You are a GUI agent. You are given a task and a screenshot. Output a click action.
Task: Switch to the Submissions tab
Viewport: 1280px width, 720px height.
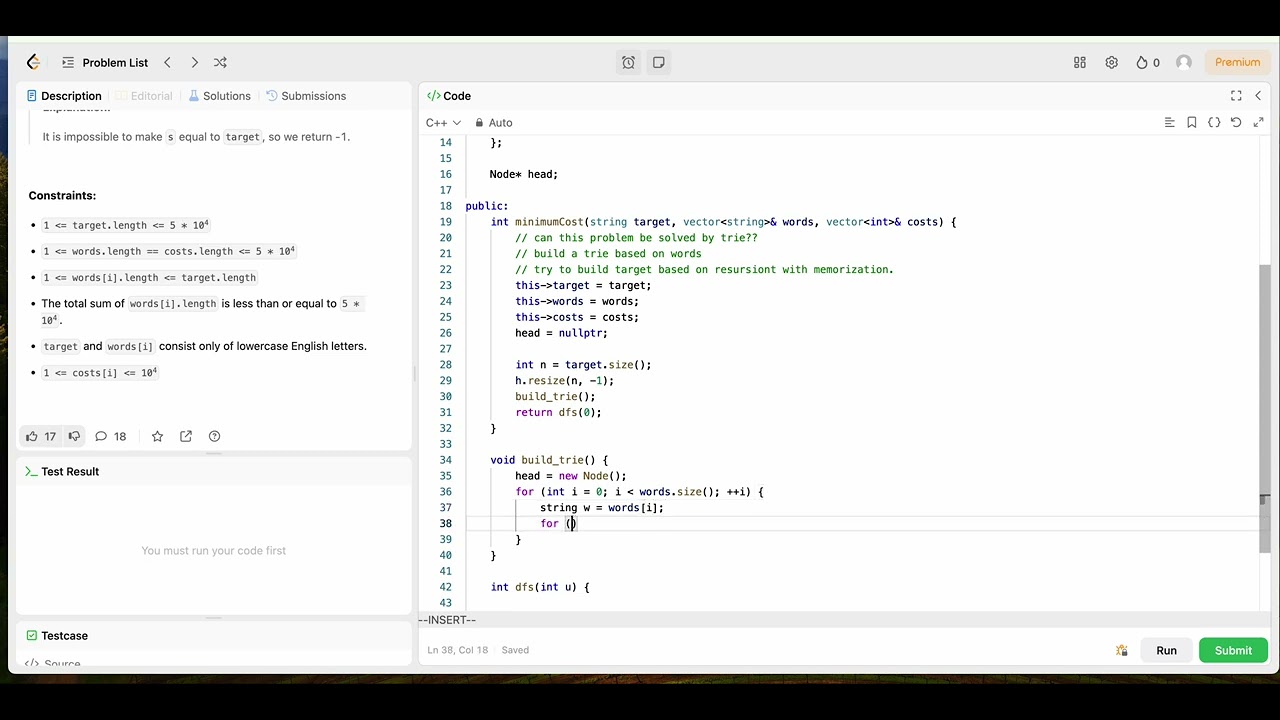[306, 96]
